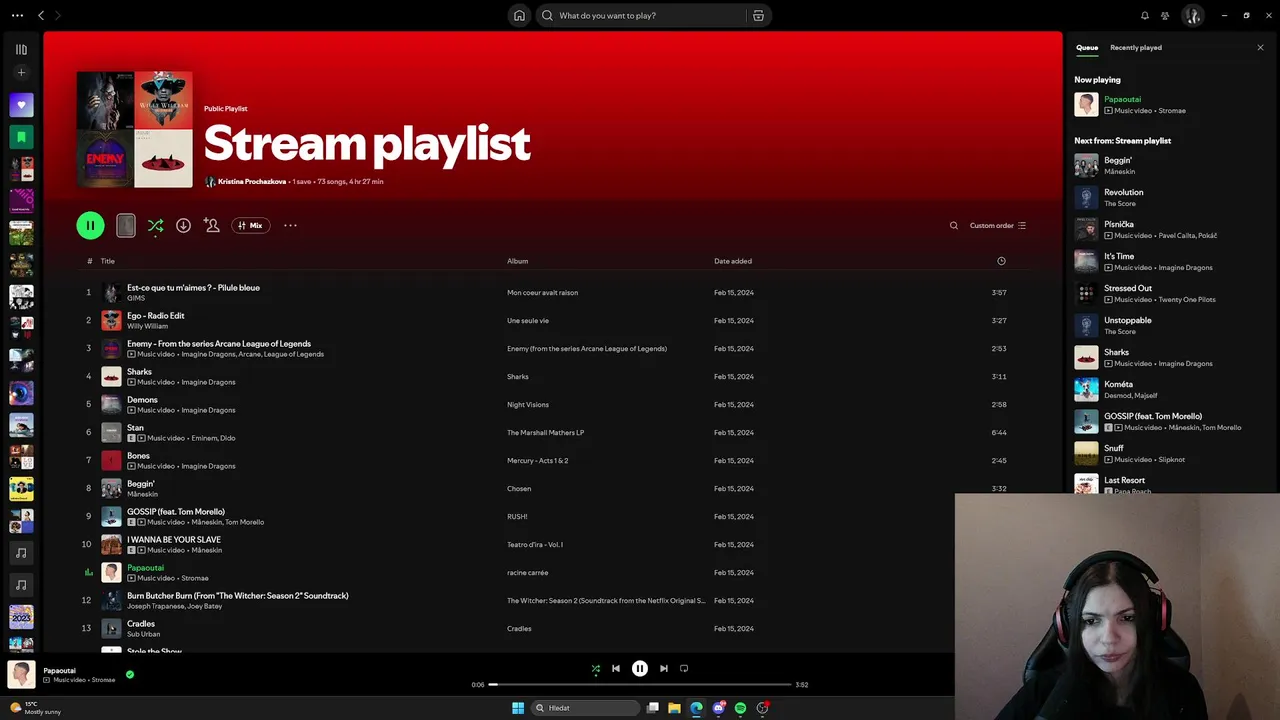Click the playlist cover collage image
The width and height of the screenshot is (1280, 720).
[x=134, y=129]
